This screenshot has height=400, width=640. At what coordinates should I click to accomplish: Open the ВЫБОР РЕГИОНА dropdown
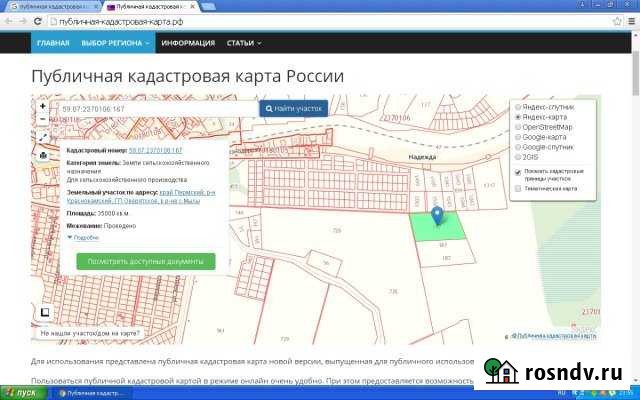pos(115,43)
